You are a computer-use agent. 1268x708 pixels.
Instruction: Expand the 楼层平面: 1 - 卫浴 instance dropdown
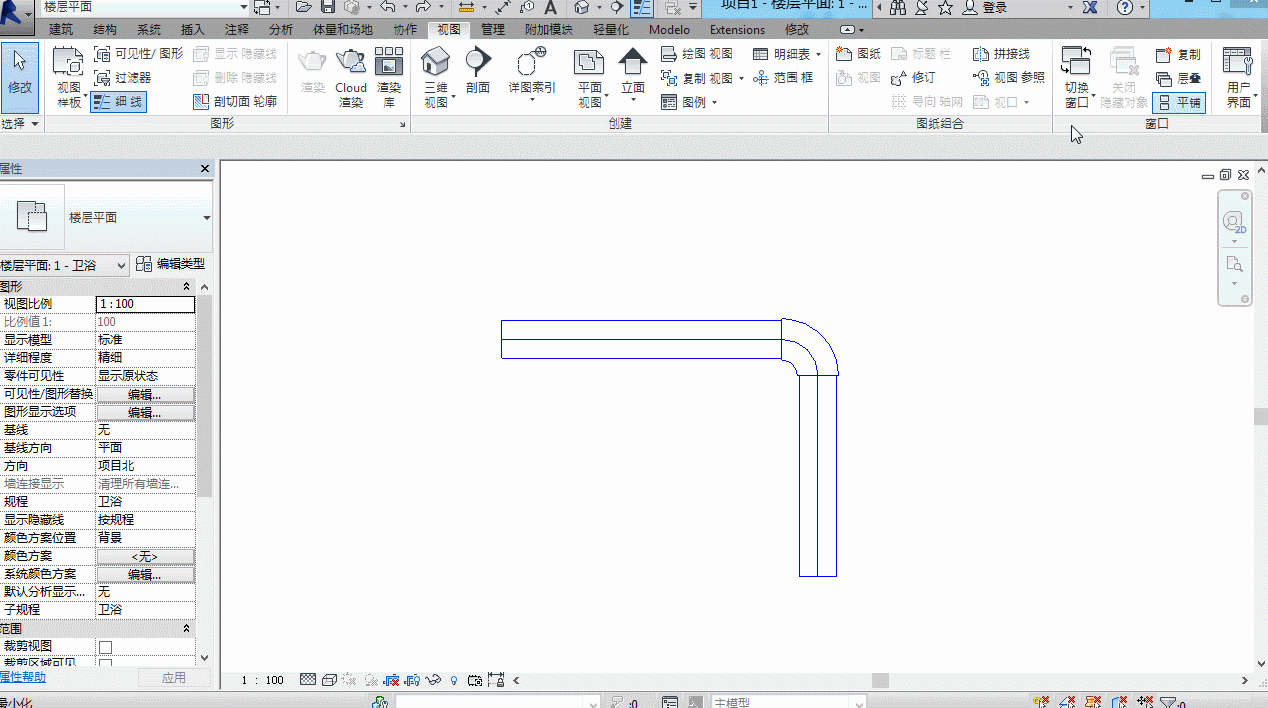click(64, 265)
